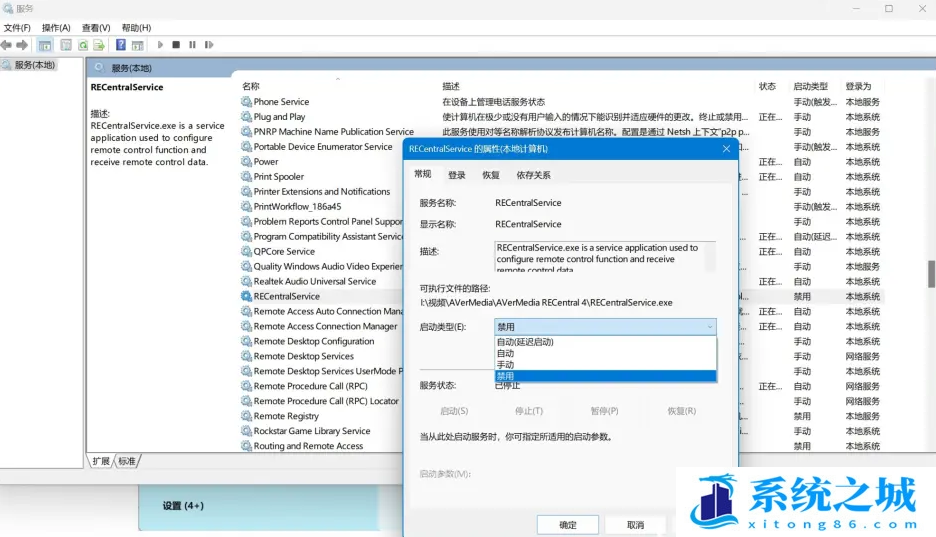Screen dimensions: 936x537
Task: Select the 常规 tab in properties dialog
Action: click(423, 174)
